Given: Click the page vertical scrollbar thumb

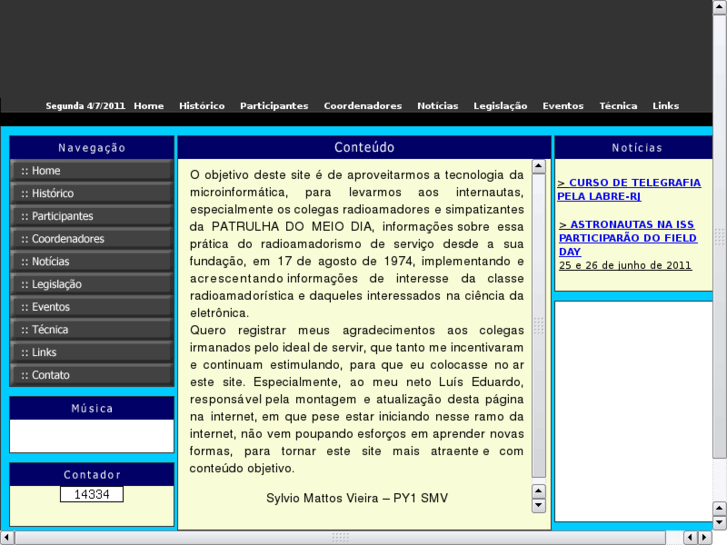Looking at the screenshot, I should pos(719,237).
